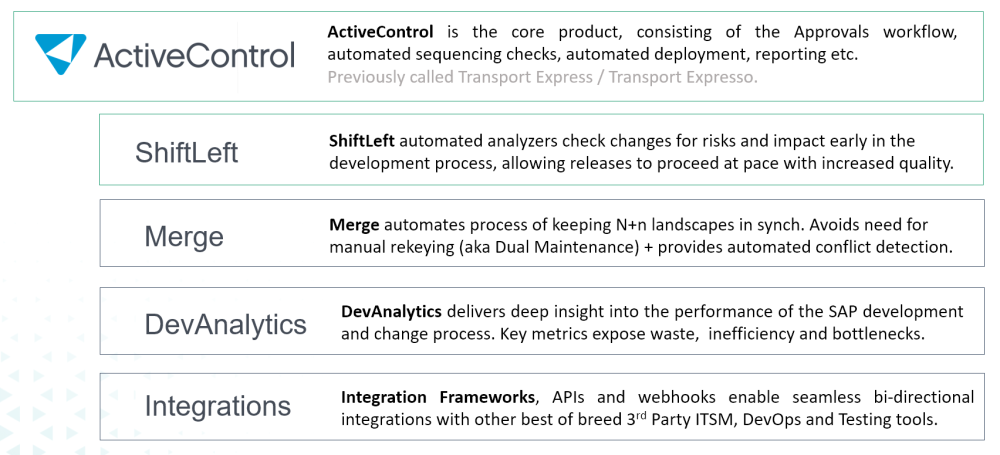
Task: Select the Merge product label
Action: pos(184,236)
